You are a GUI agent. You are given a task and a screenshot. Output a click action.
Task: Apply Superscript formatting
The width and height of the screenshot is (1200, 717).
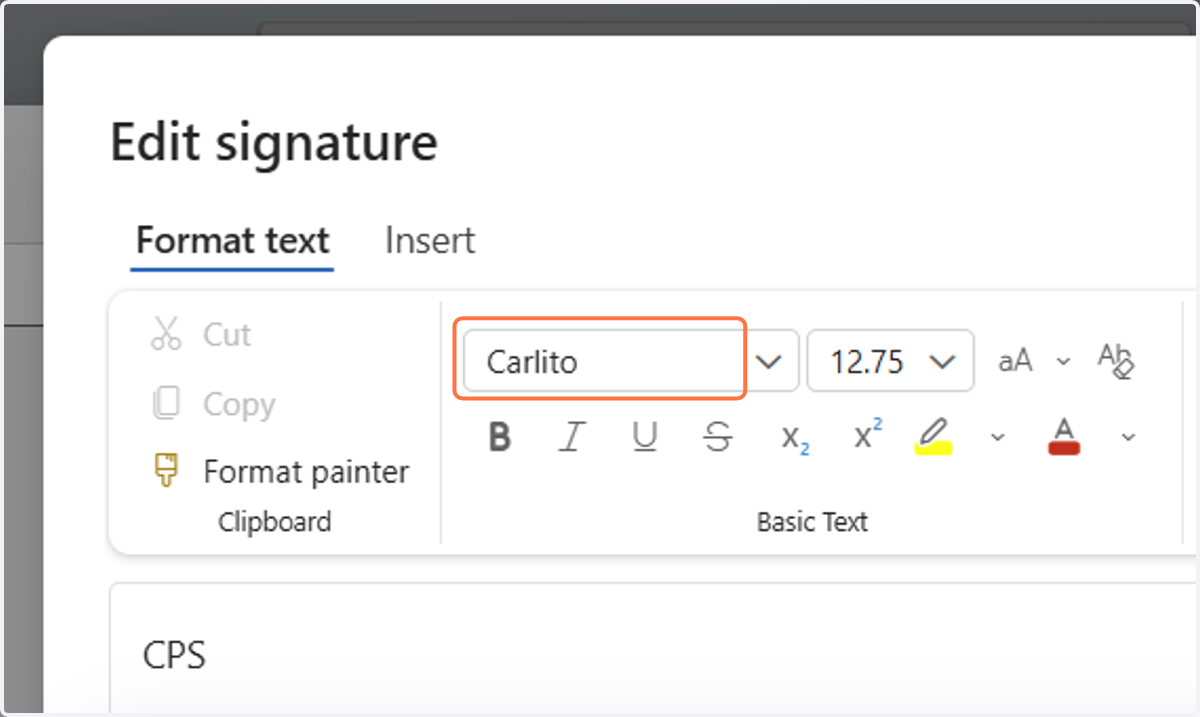click(x=868, y=435)
